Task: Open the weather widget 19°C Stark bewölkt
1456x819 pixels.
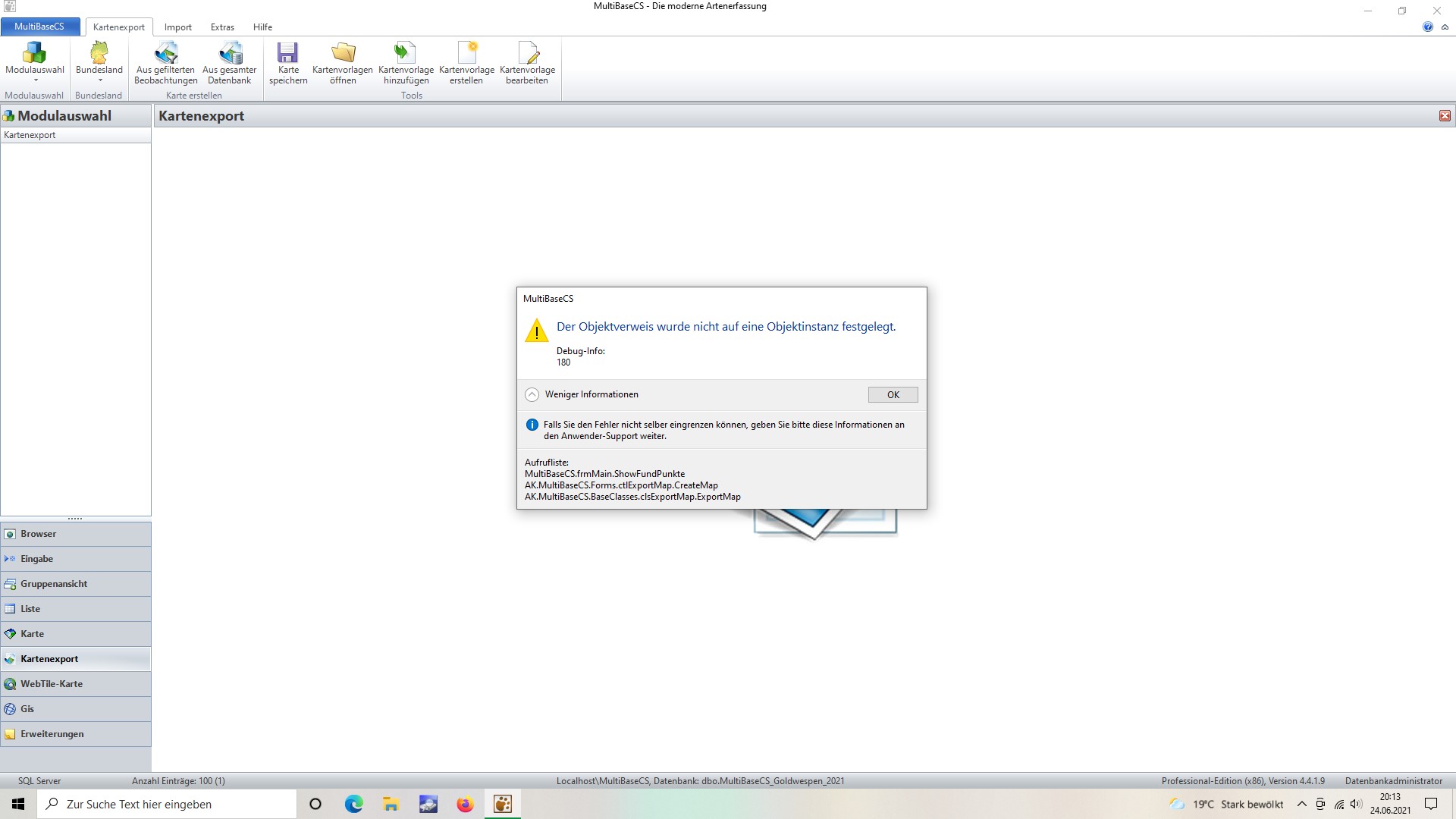Action: tap(1226, 804)
